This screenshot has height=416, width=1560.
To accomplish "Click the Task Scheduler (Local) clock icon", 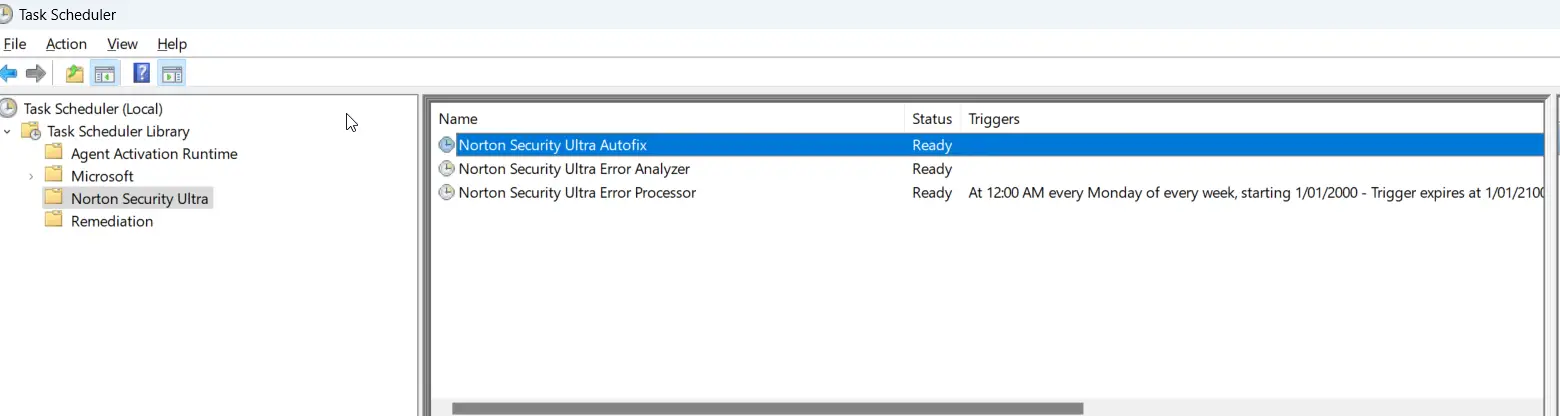I will [x=9, y=108].
